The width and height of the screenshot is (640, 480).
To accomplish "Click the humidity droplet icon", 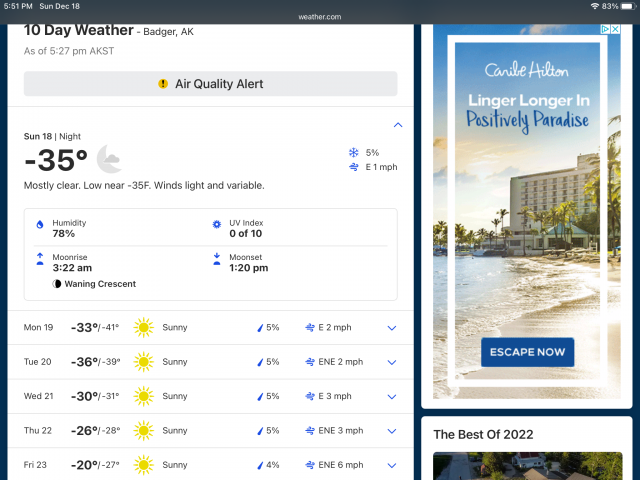I will point(40,226).
